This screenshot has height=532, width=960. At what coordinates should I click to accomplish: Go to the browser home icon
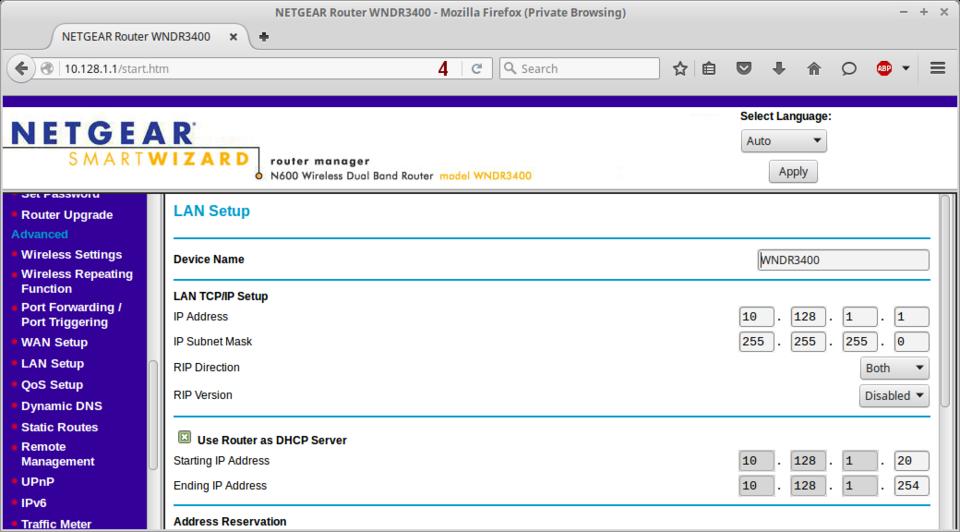point(814,68)
